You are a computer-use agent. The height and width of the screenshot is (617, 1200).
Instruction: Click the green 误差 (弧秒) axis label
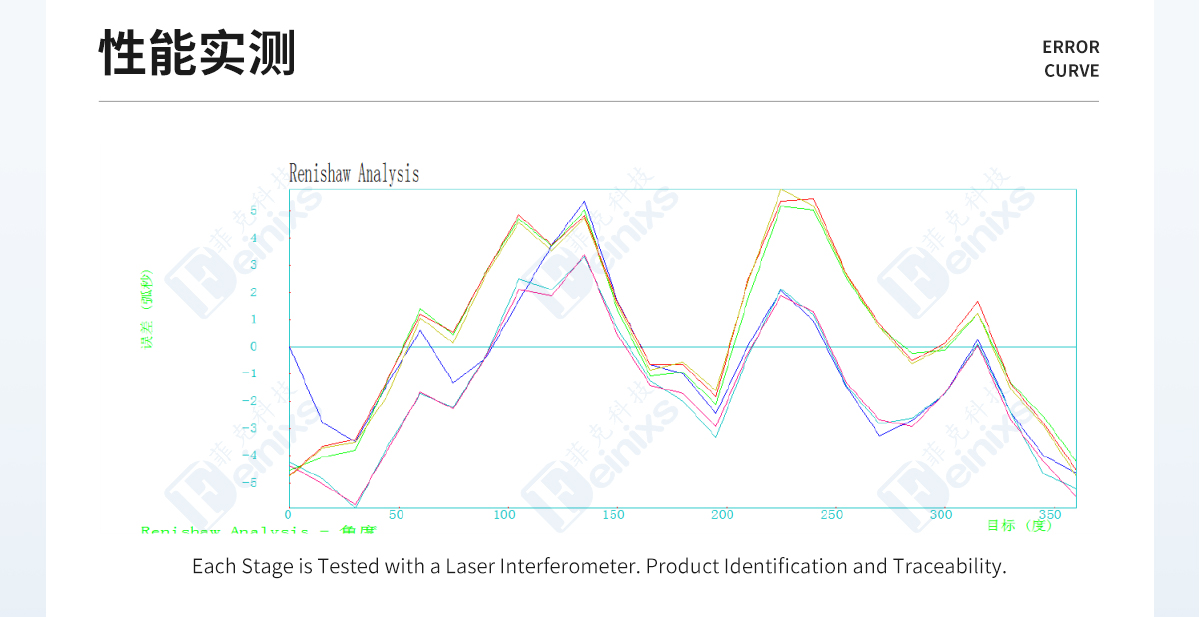[x=147, y=308]
